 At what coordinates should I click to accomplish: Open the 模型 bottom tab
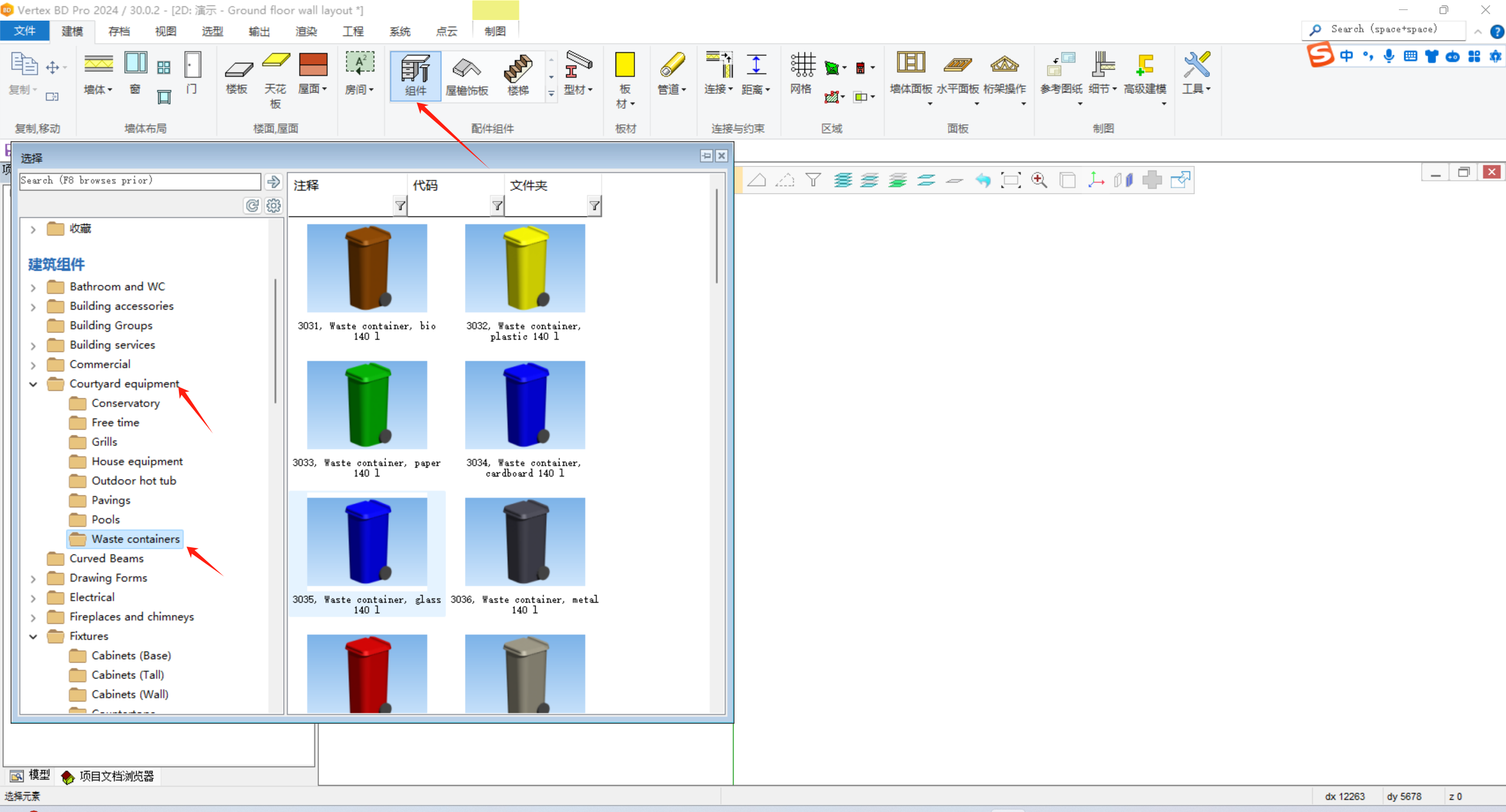tap(30, 776)
